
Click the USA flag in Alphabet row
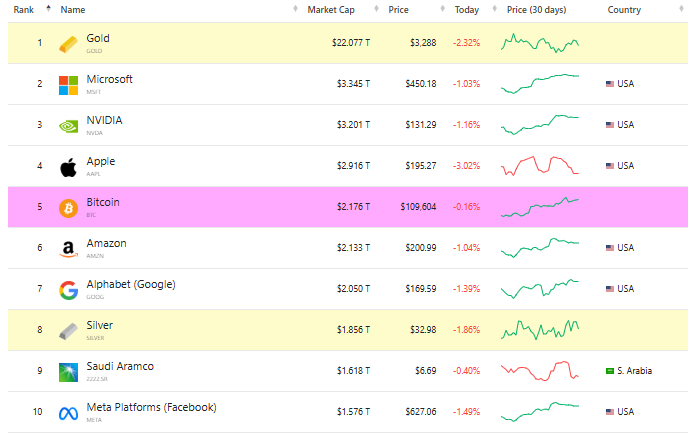pos(610,289)
